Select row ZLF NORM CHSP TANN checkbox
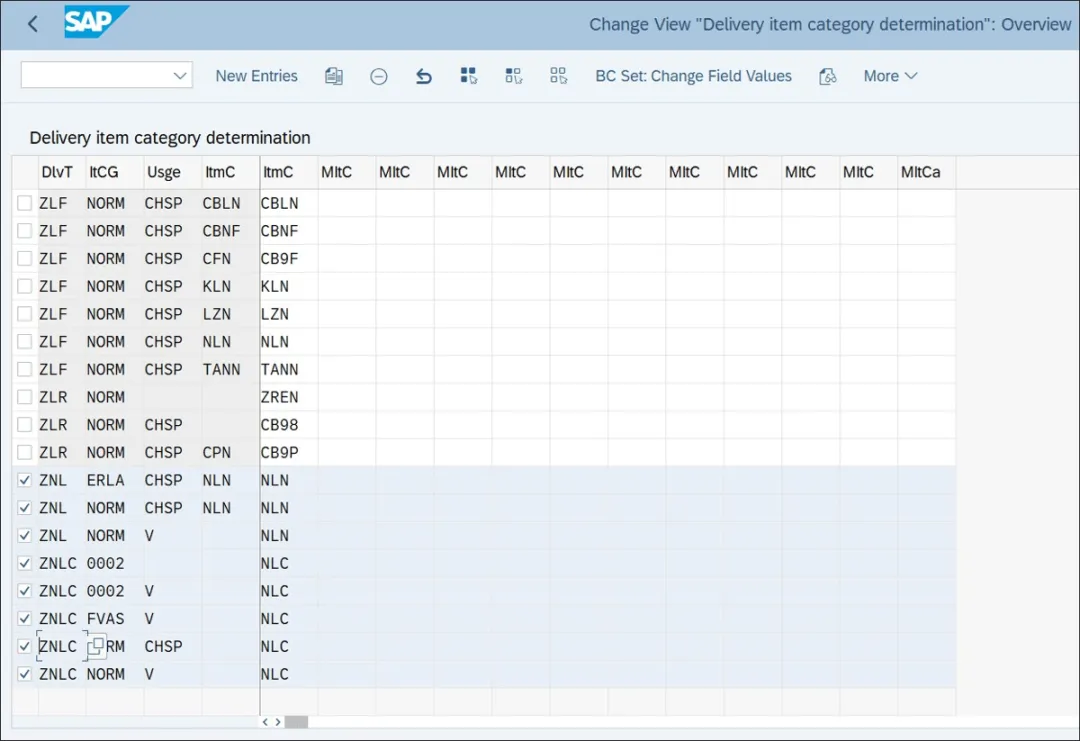 pyautogui.click(x=25, y=369)
